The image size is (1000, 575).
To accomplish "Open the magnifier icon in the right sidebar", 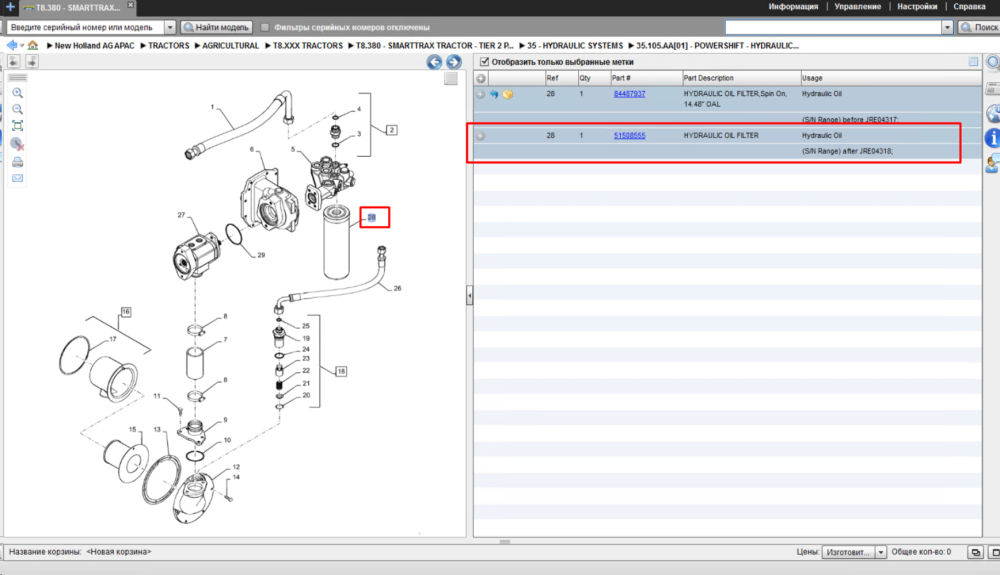I will tap(993, 62).
